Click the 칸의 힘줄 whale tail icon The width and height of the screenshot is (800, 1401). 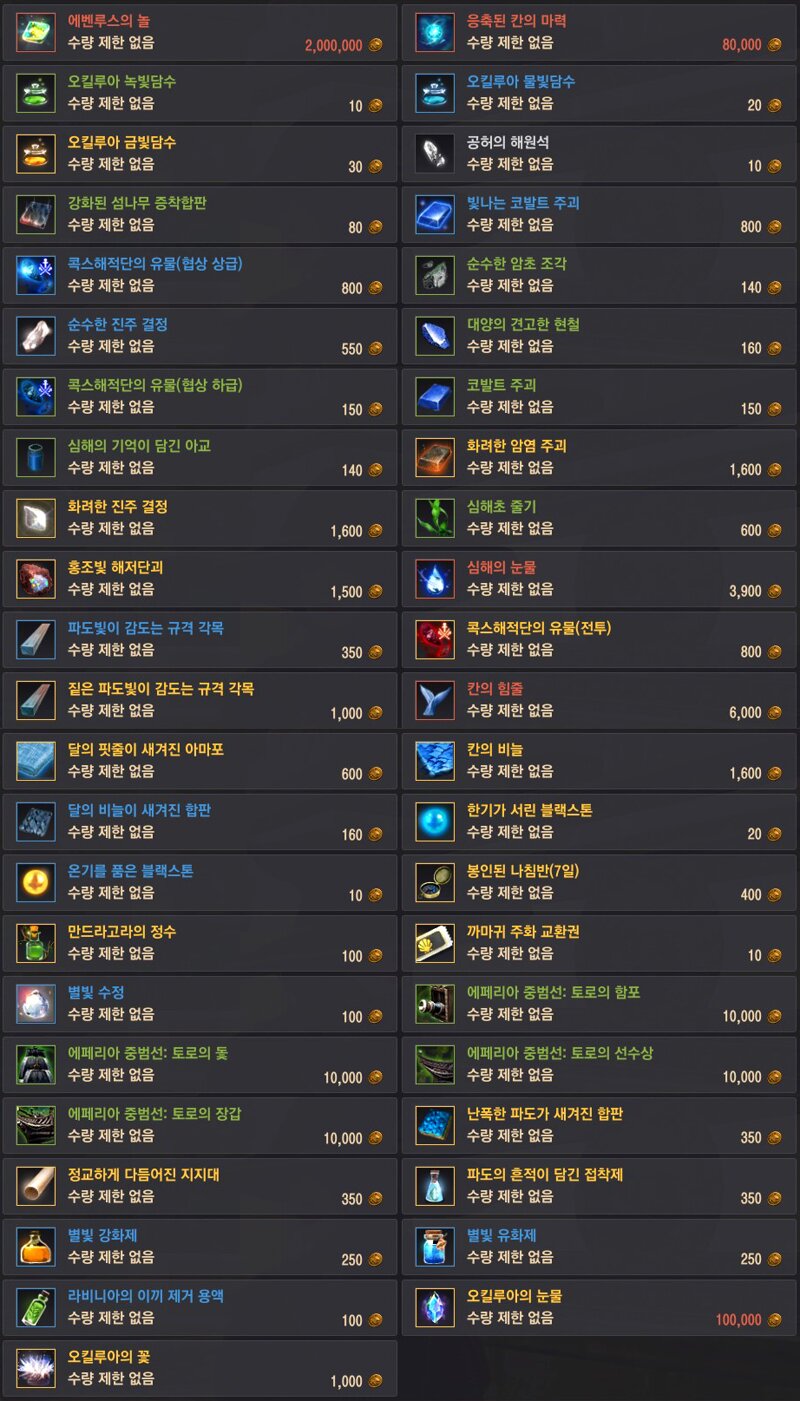(x=435, y=700)
